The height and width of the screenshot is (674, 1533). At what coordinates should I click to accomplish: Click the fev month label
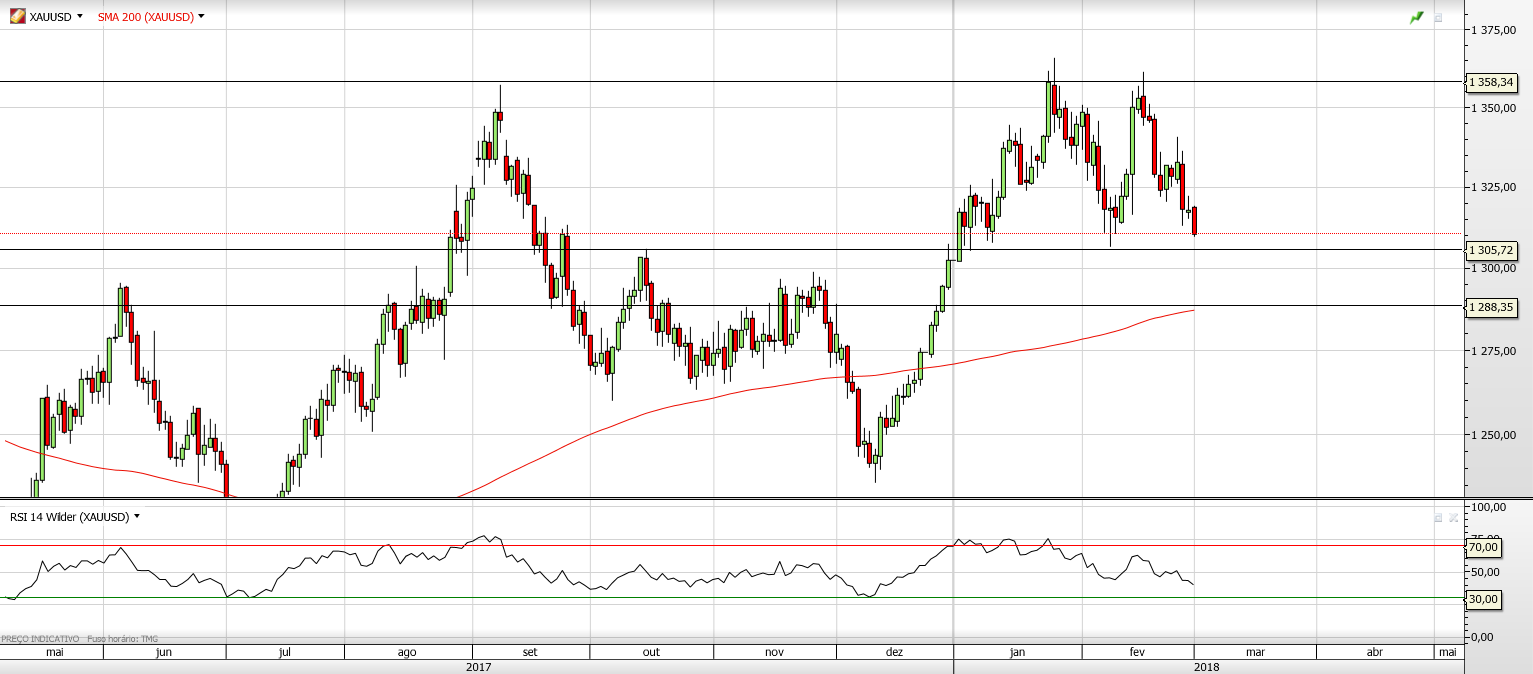(1137, 652)
